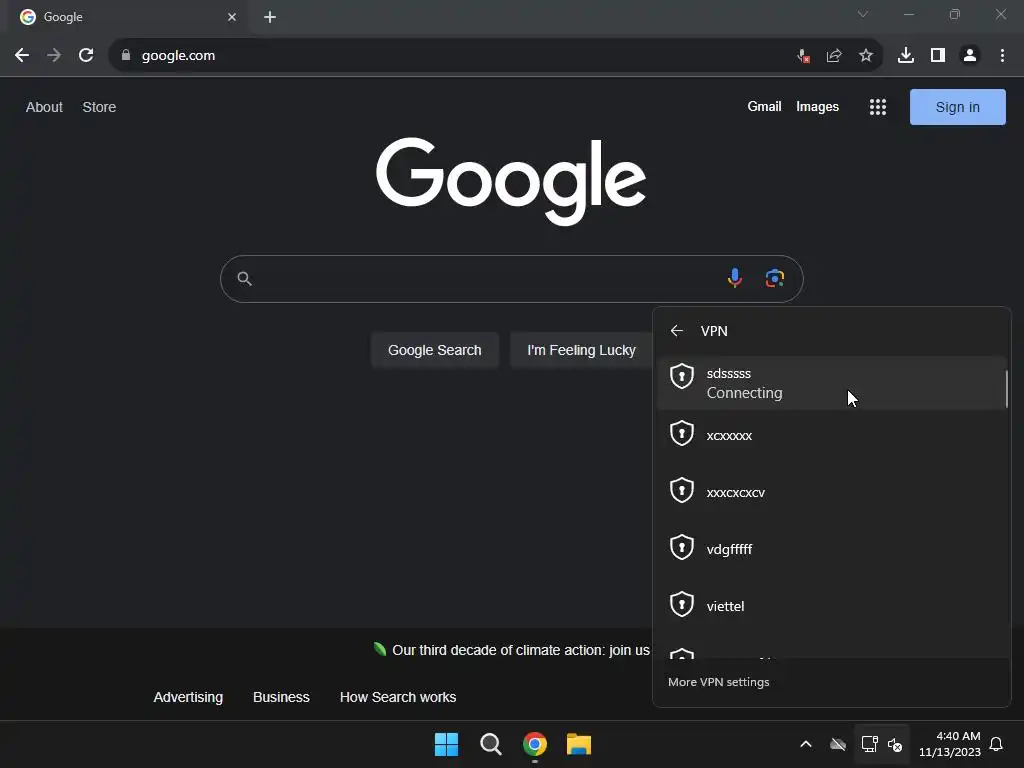Image resolution: width=1024 pixels, height=768 pixels.
Task: View site info via the padlock icon
Action: tap(125, 56)
